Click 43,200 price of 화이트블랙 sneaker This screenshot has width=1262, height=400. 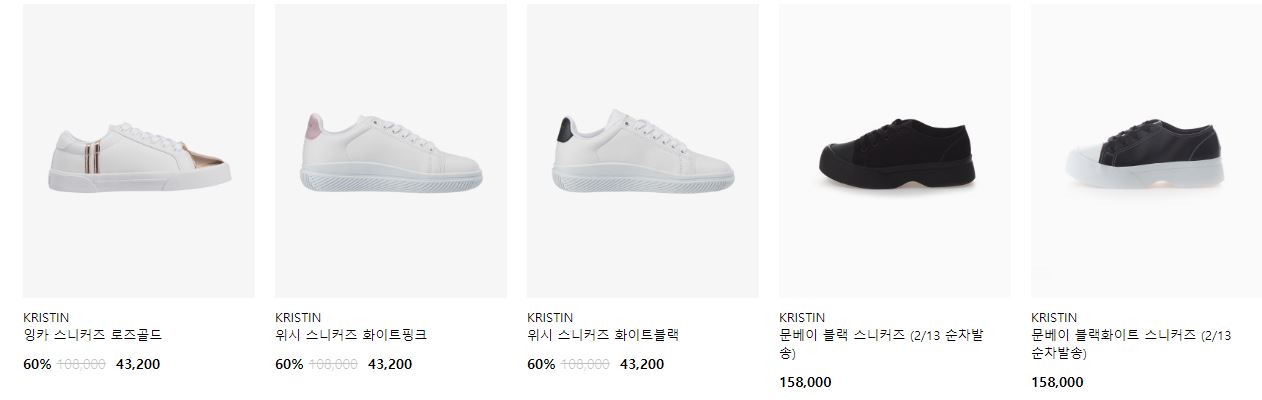click(642, 364)
